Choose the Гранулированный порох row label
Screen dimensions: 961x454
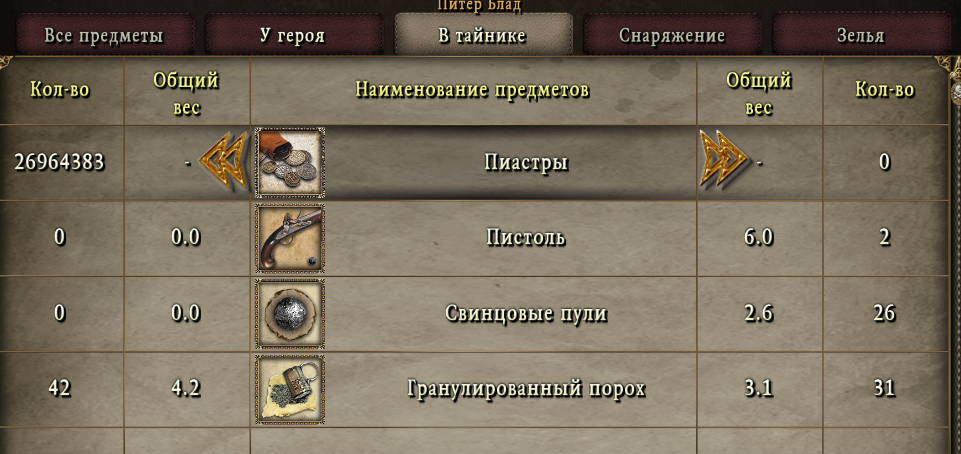526,389
